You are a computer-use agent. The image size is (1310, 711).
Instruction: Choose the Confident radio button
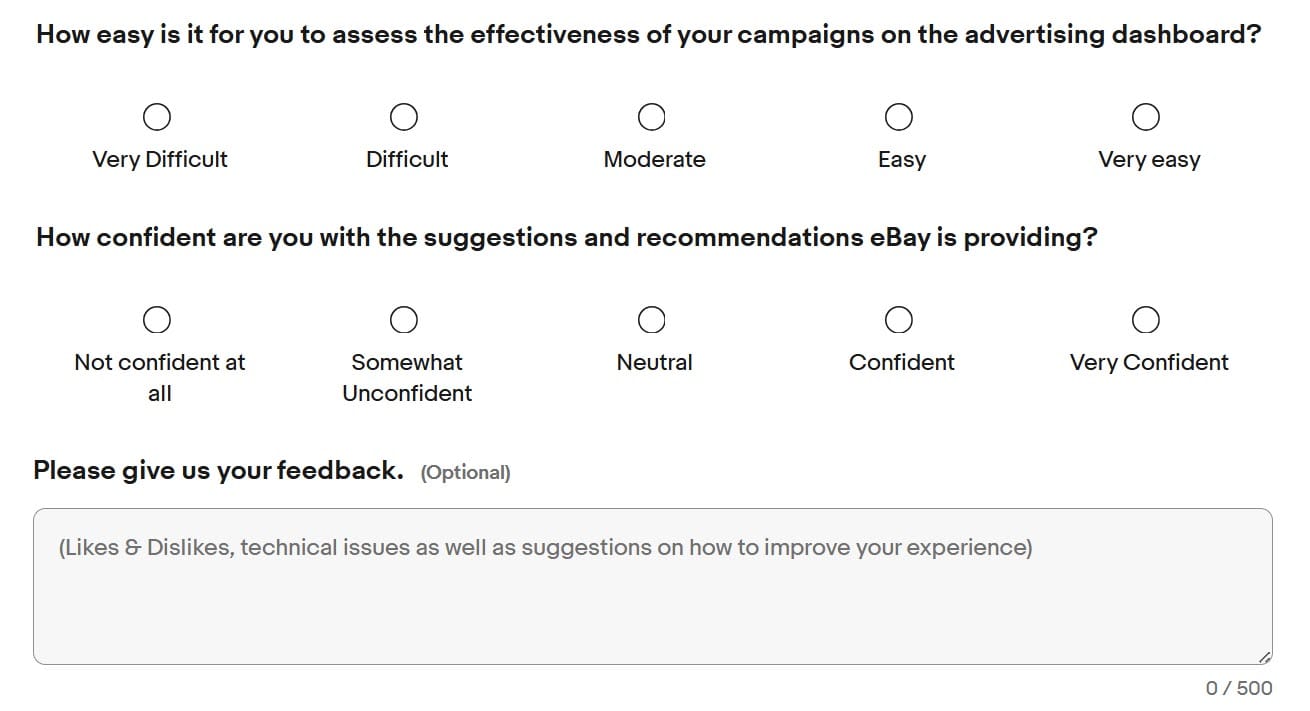tap(899, 320)
